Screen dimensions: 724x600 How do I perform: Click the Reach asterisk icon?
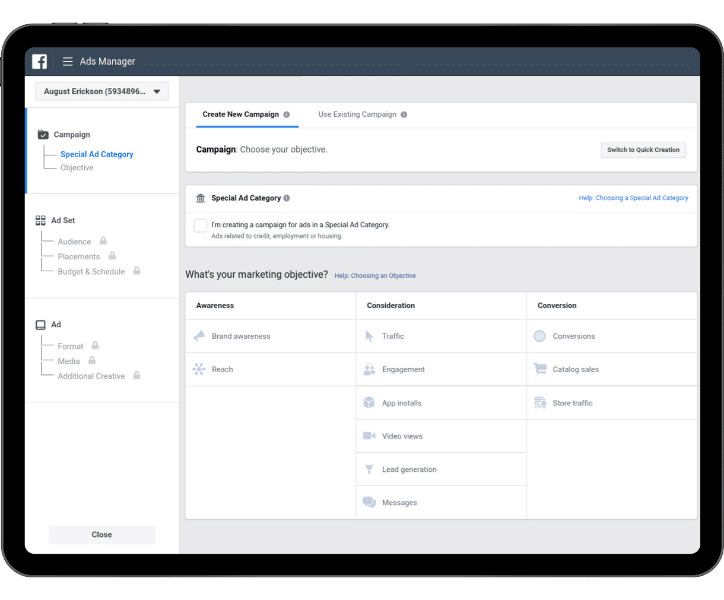pyautogui.click(x=199, y=369)
